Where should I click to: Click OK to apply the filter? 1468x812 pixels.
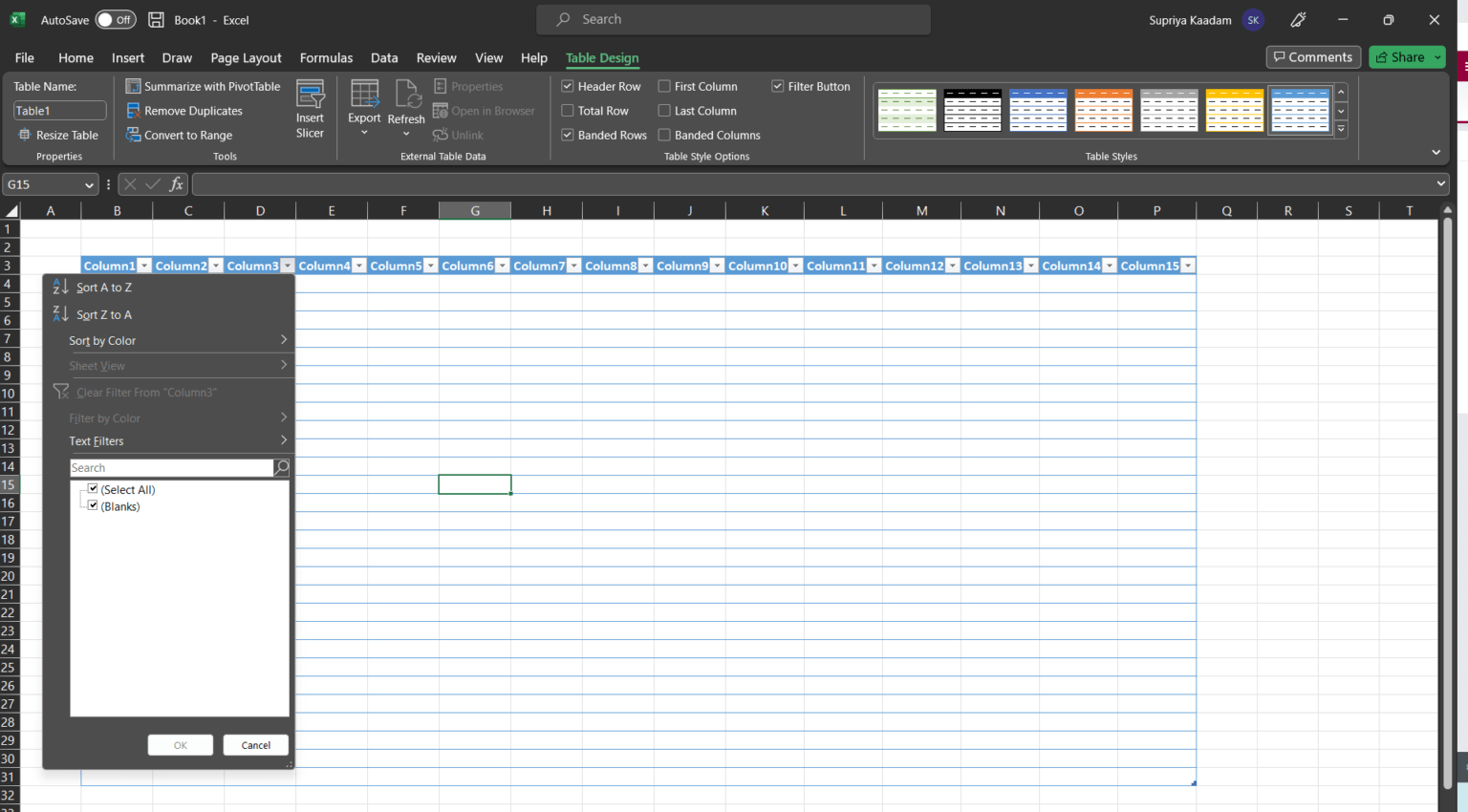180,744
